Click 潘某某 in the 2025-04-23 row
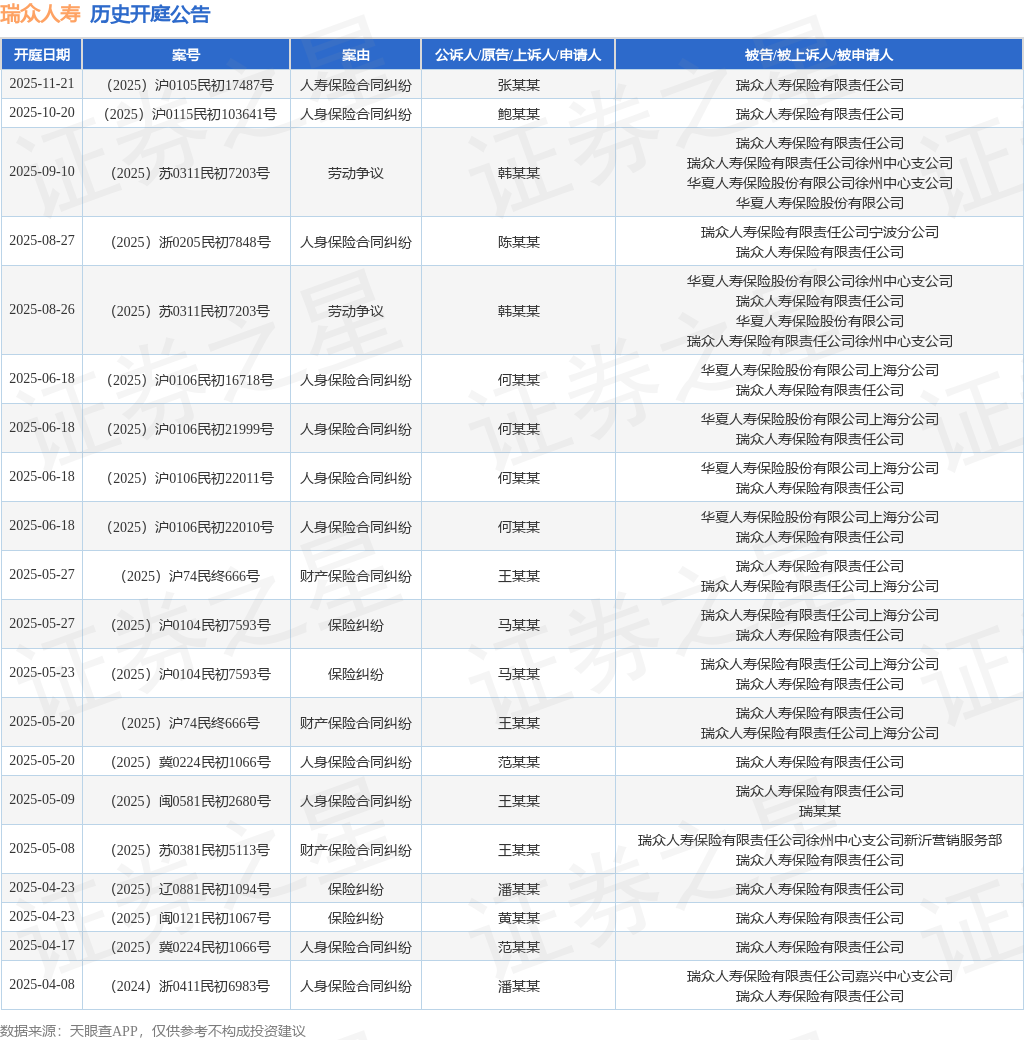This screenshot has width=1024, height=1040. pyautogui.click(x=519, y=889)
